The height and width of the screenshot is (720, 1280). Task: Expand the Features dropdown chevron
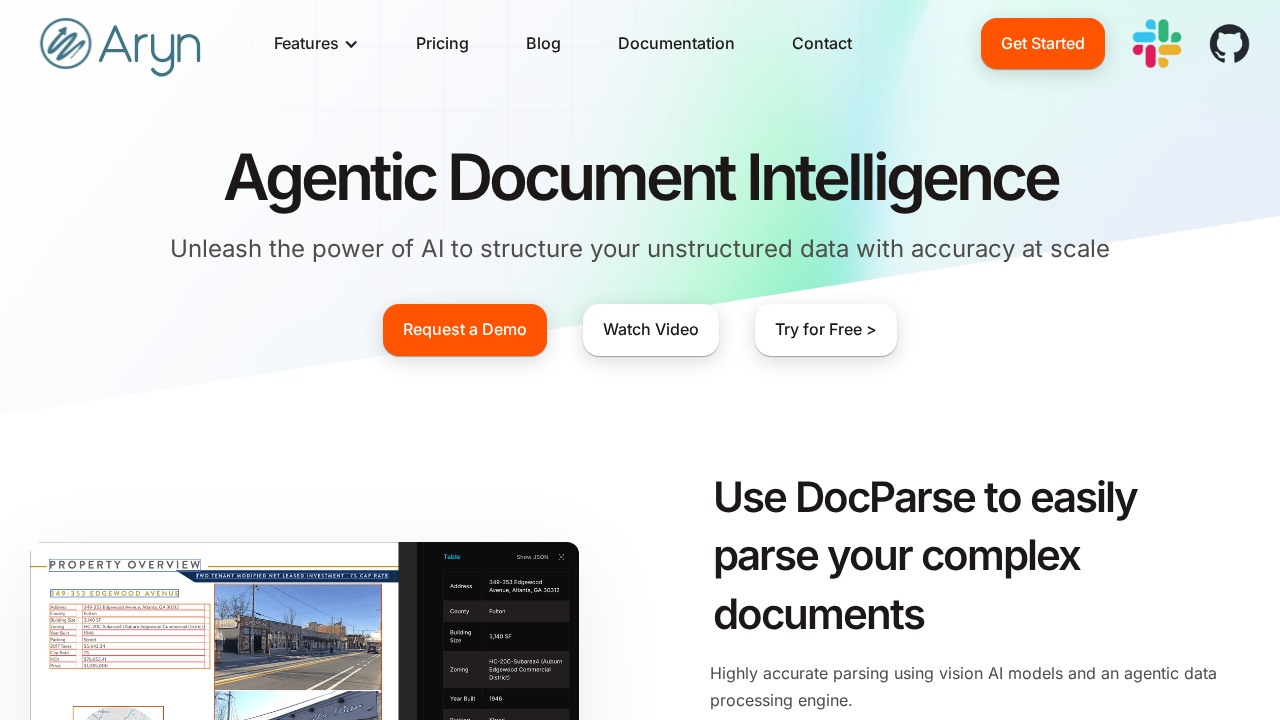point(351,44)
